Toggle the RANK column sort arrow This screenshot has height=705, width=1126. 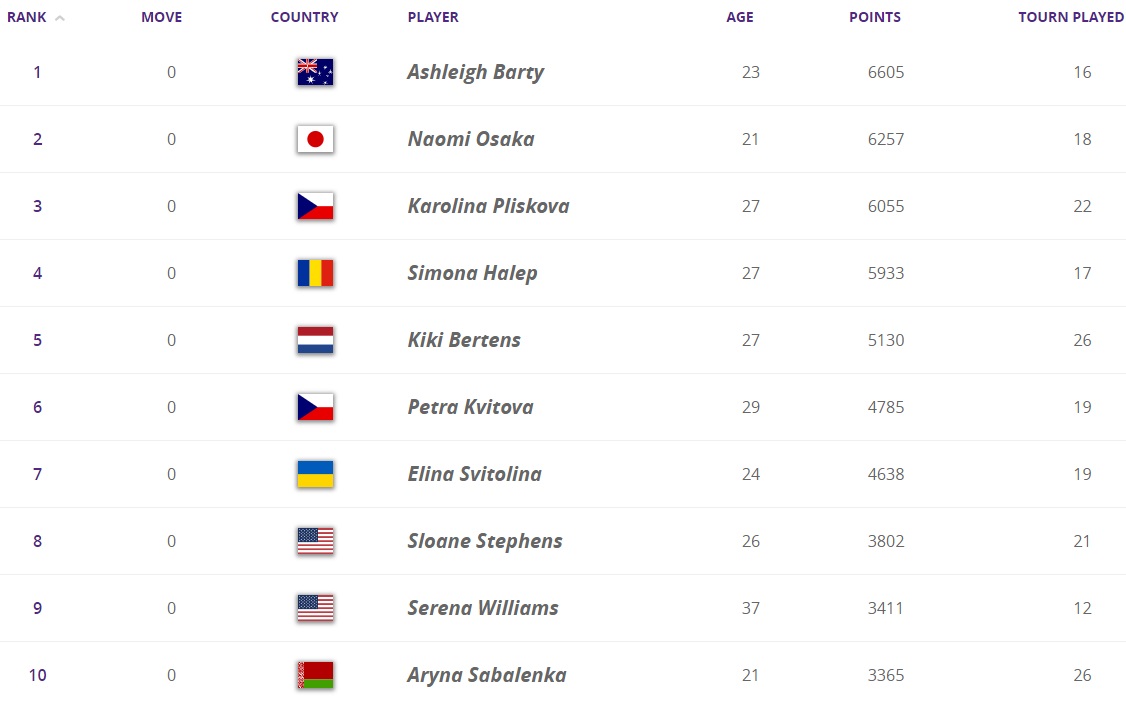pos(60,18)
